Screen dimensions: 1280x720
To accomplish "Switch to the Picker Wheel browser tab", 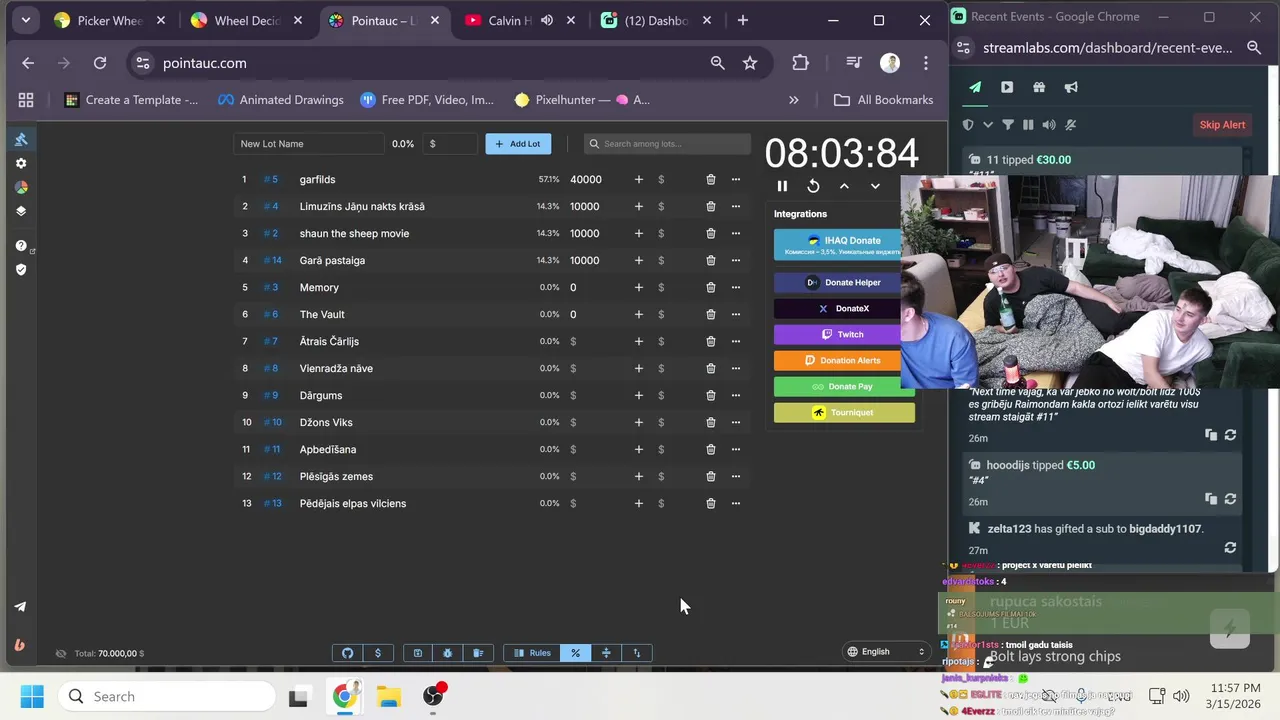I will tap(110, 20).
